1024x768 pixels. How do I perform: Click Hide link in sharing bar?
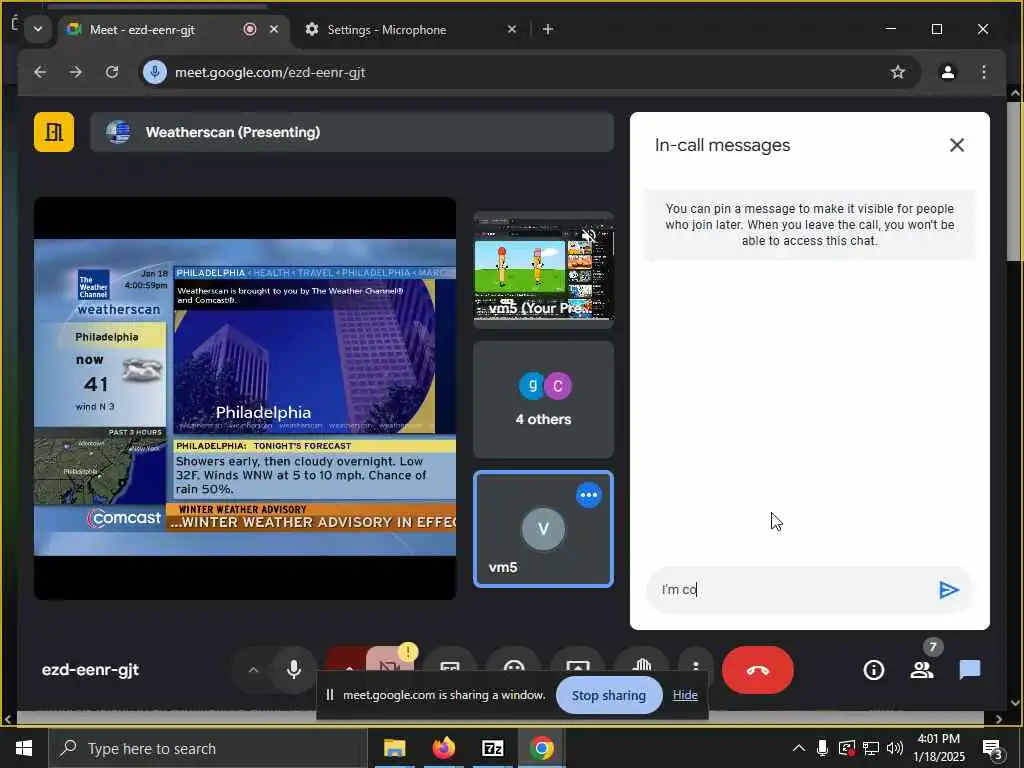click(685, 696)
